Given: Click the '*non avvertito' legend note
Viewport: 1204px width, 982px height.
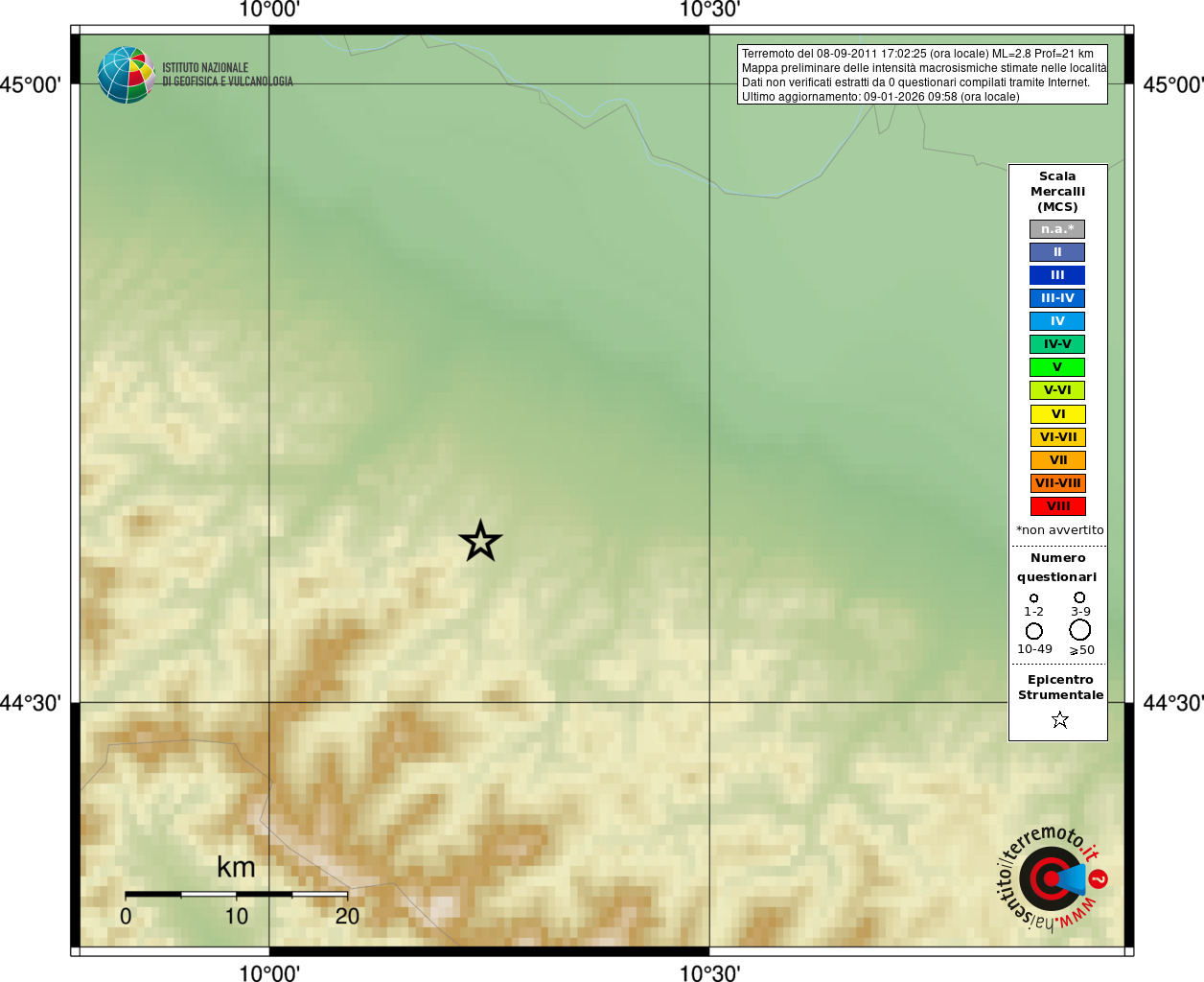Looking at the screenshot, I should (1059, 530).
